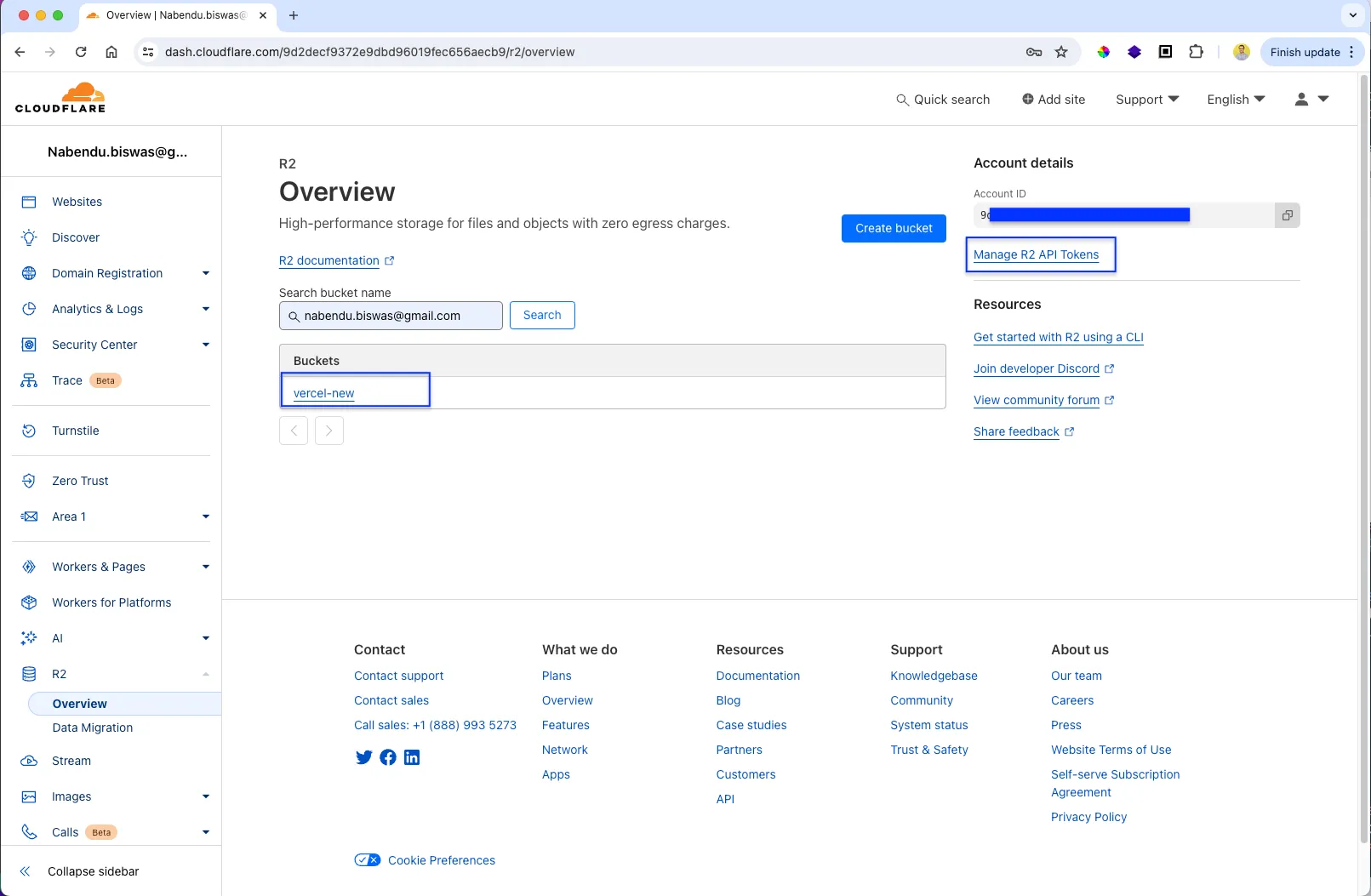Click the Search bucket name field
The image size is (1371, 896).
coord(391,316)
